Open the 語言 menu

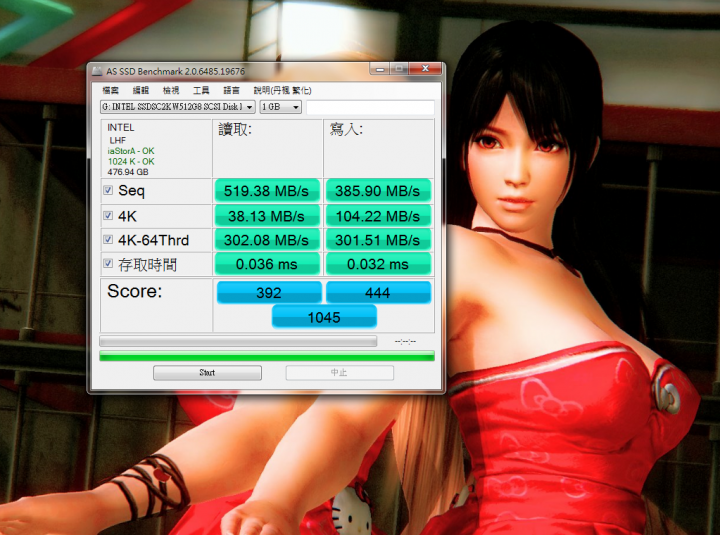(x=231, y=90)
